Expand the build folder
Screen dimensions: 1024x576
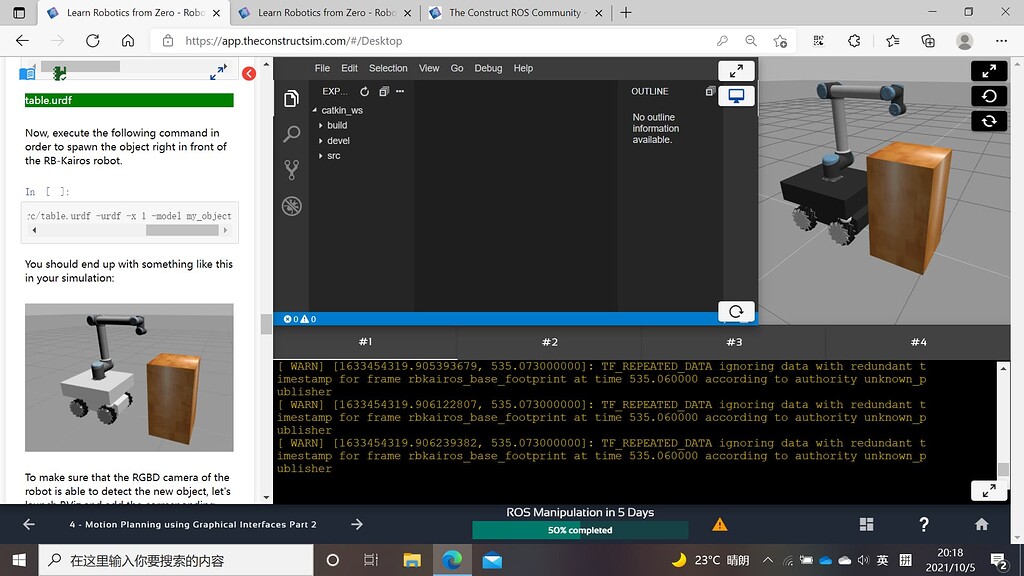333,125
